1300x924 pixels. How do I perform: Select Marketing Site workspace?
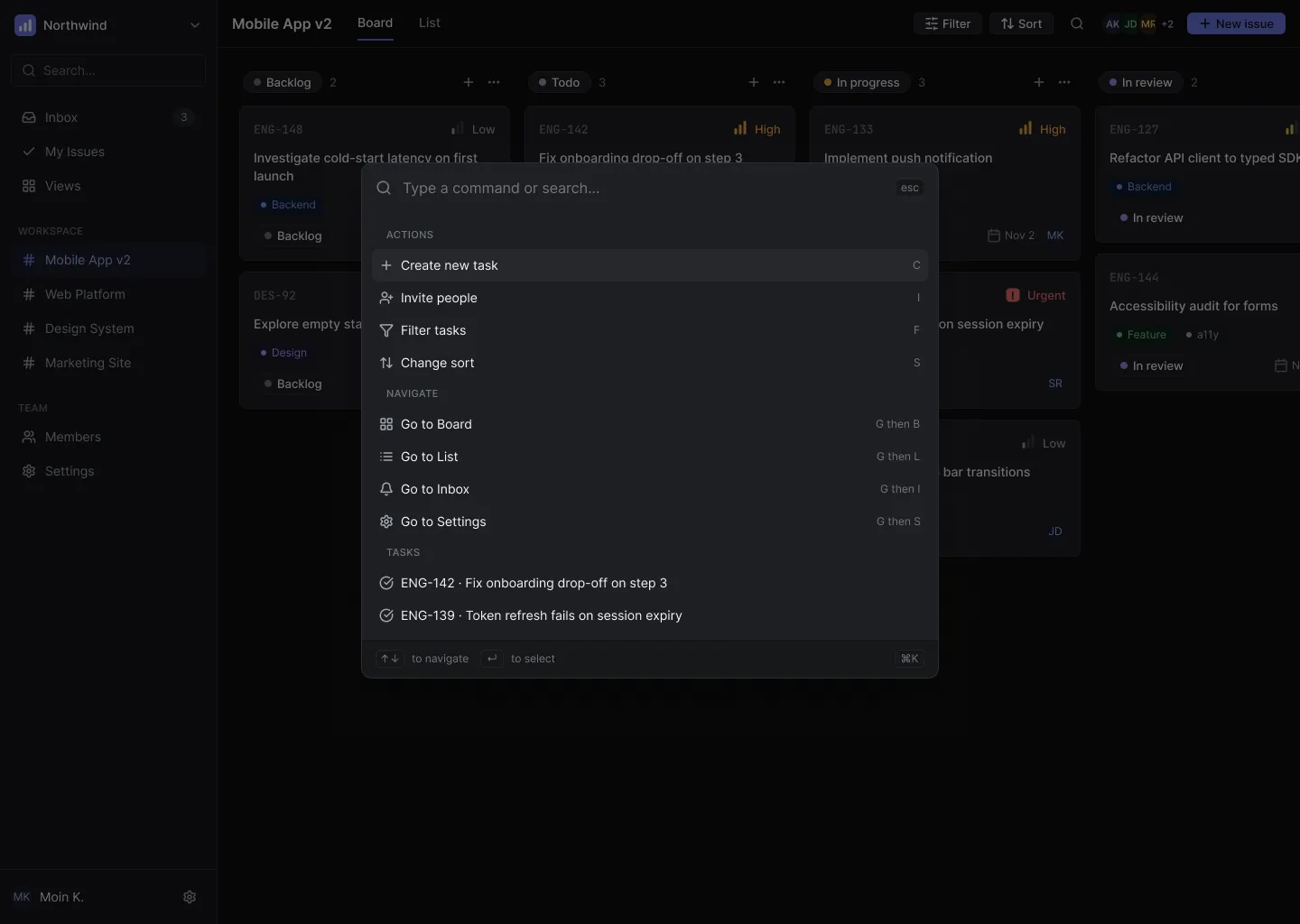pyautogui.click(x=108, y=363)
